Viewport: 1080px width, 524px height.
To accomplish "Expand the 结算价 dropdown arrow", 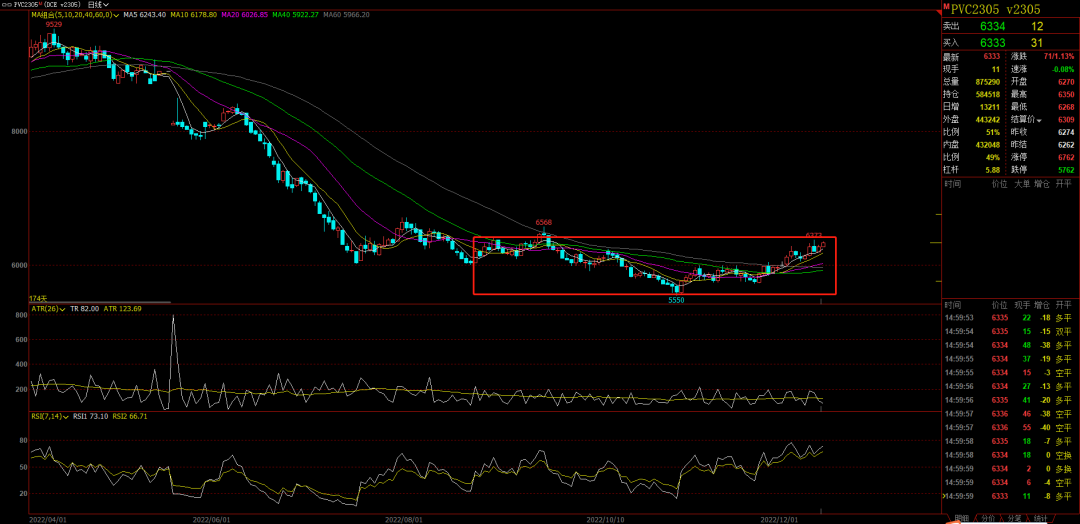I will tap(1039, 120).
